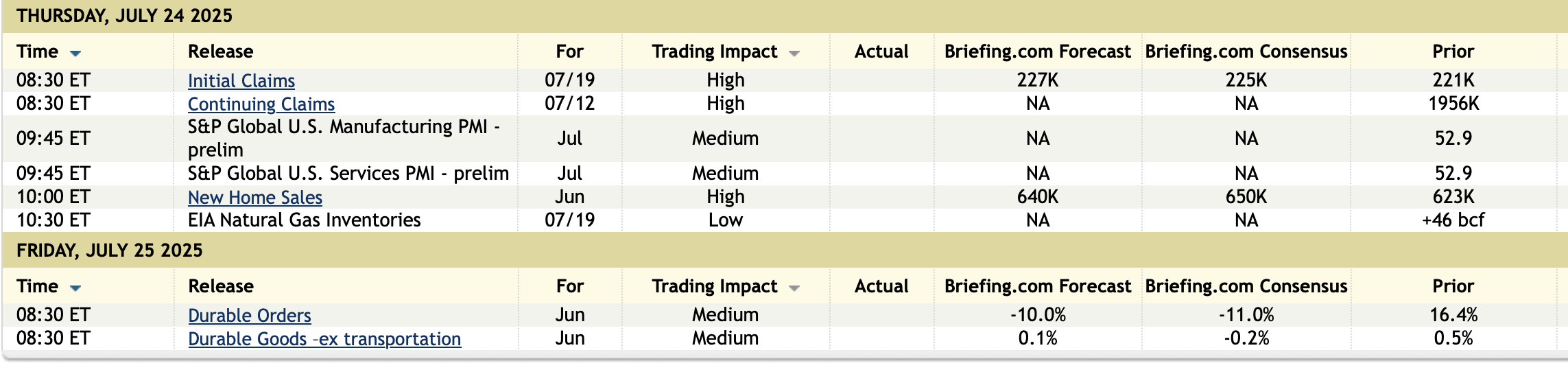Select the S&P Global U.S. Services PMI release
Viewport: 1568px width, 372px height.
[348, 174]
